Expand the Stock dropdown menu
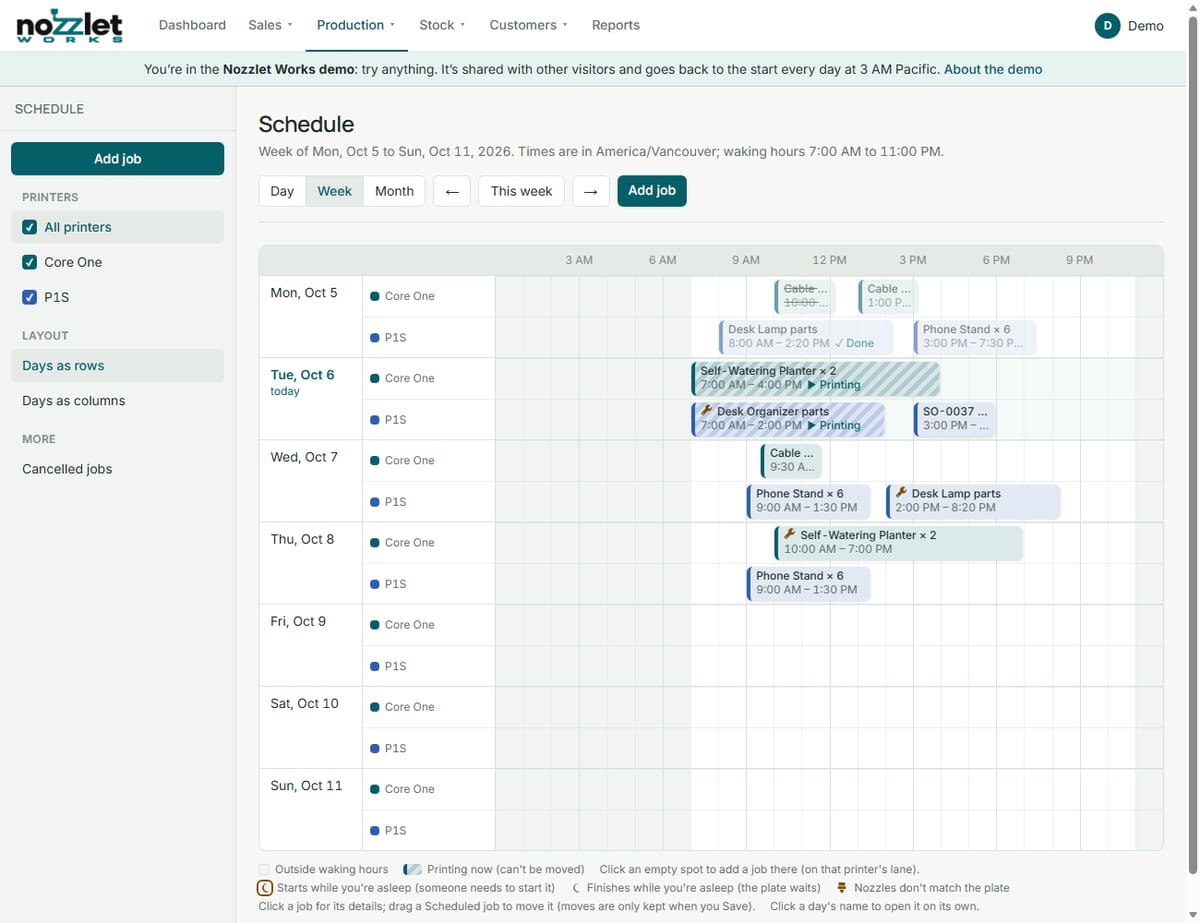This screenshot has height=923, width=1200. click(442, 25)
